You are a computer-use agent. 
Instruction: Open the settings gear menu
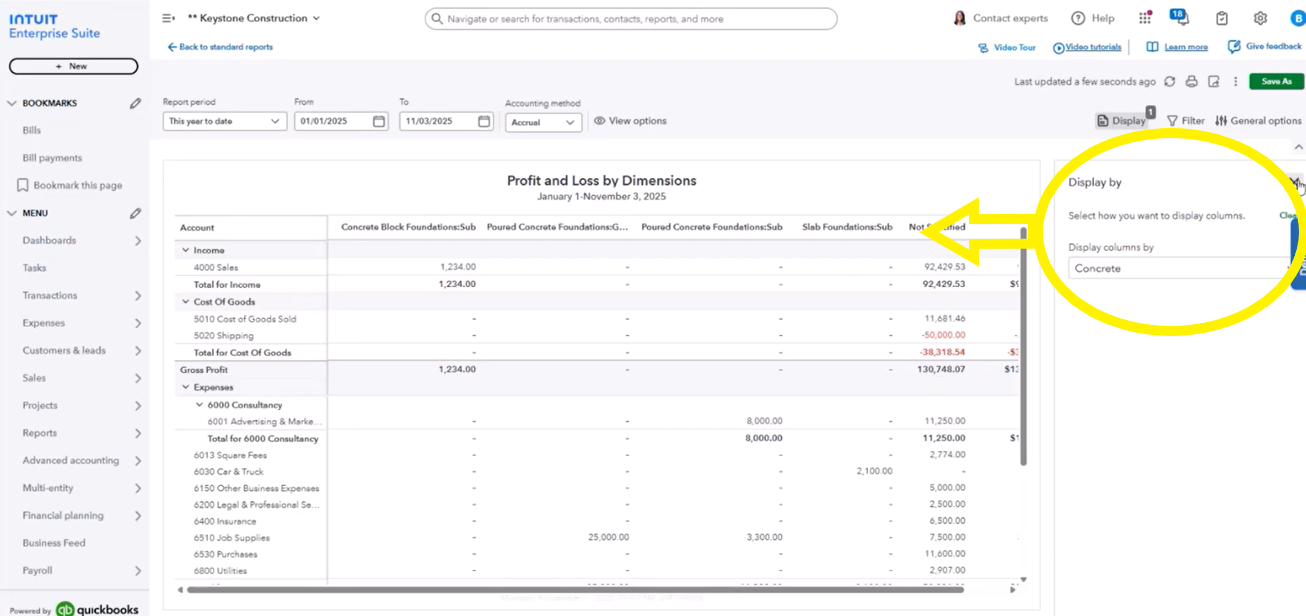(1260, 18)
